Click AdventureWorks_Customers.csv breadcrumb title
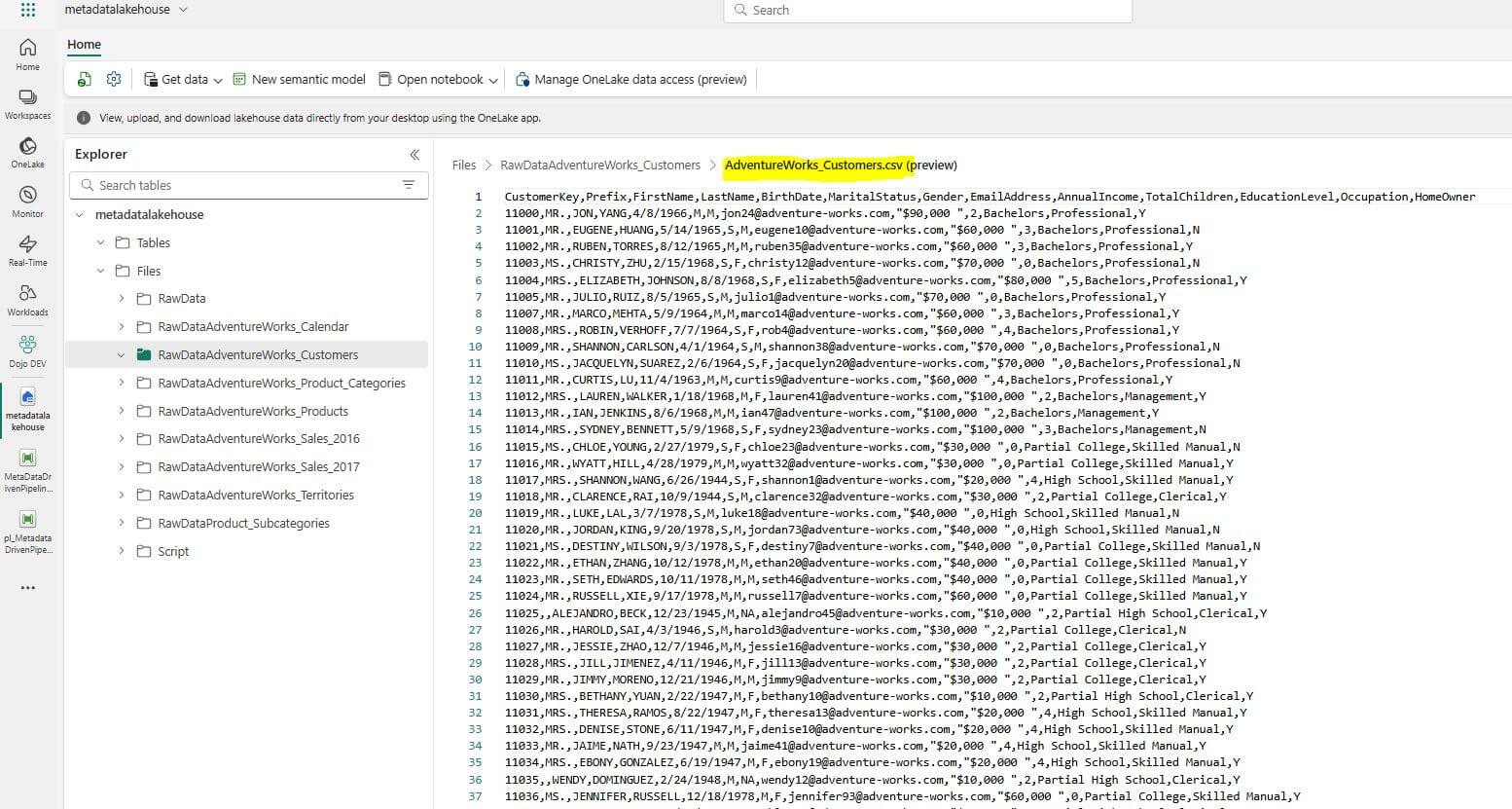 coord(813,165)
